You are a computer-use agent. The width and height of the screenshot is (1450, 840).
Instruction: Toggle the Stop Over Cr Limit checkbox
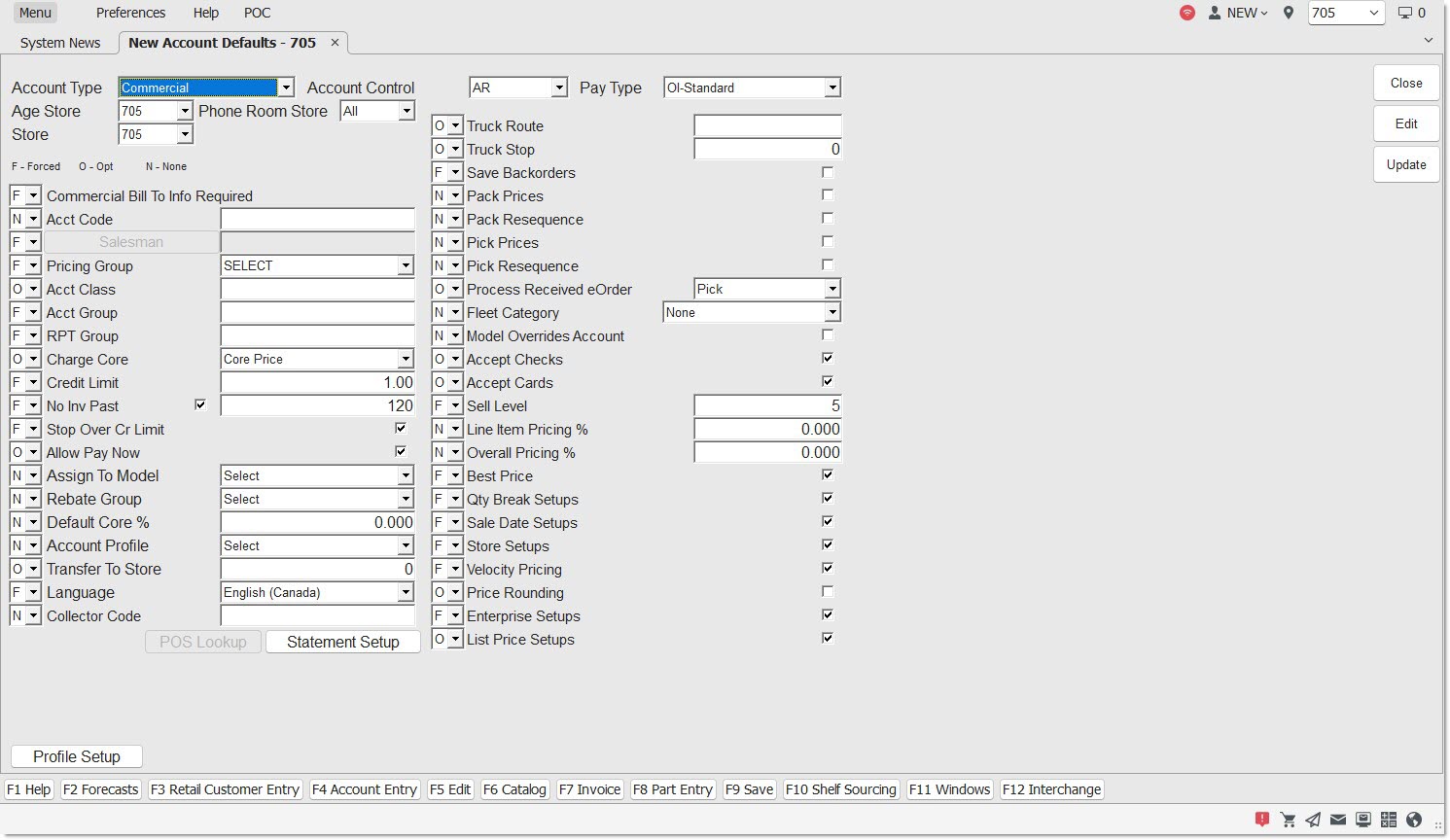(x=401, y=429)
